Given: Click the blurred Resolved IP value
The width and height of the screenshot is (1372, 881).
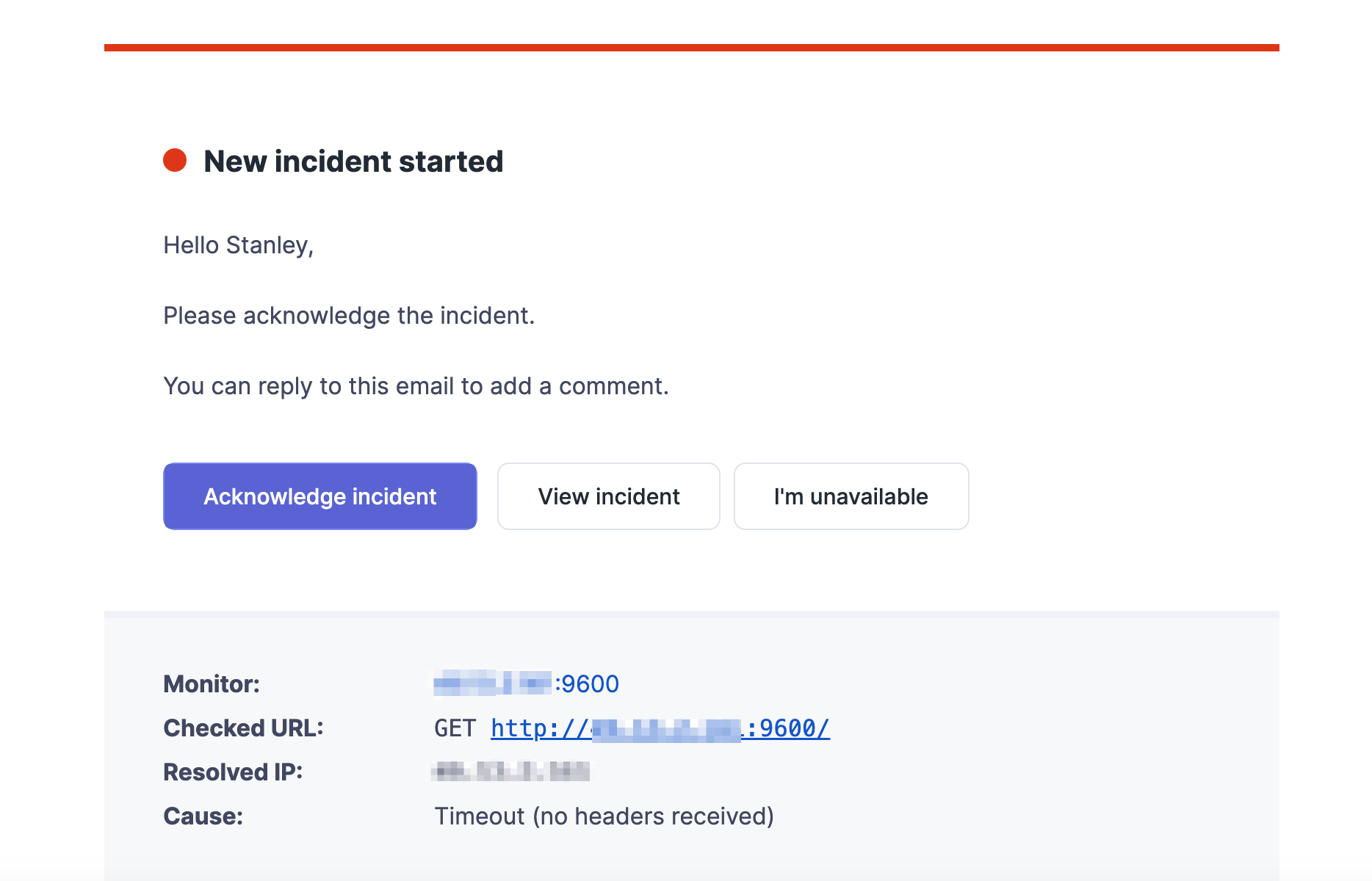Looking at the screenshot, I should pos(511,772).
